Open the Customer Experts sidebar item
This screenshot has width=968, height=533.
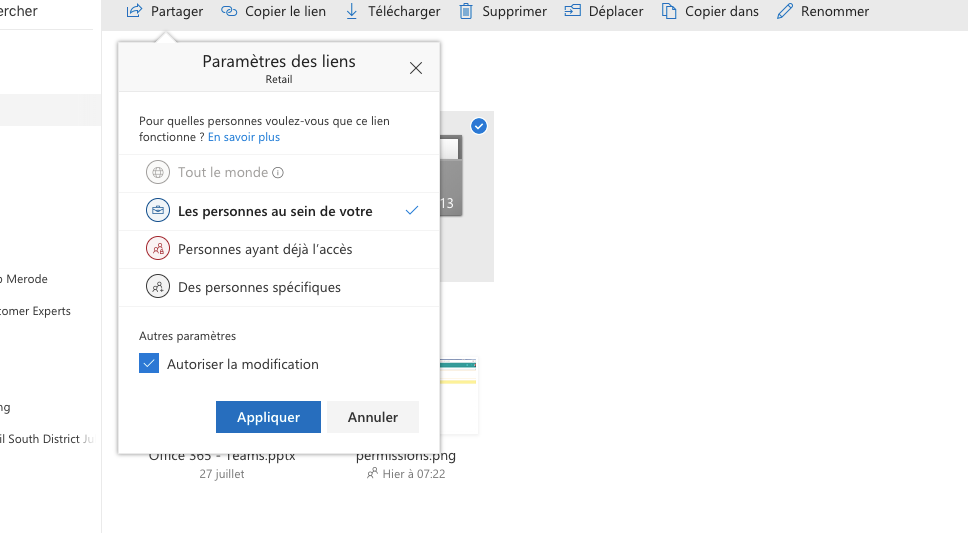pyautogui.click(x=35, y=311)
